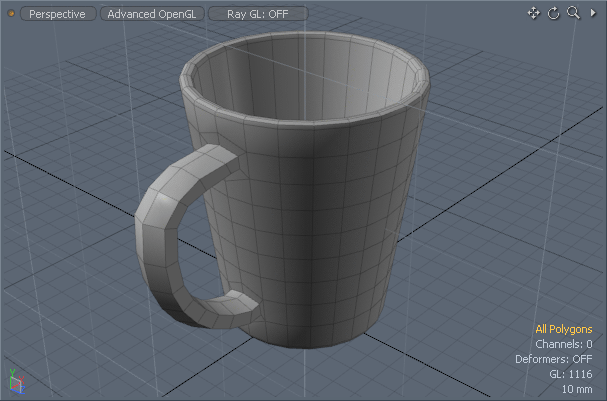
Task: Click the orange viewport handle dot
Action: pyautogui.click(x=11, y=14)
